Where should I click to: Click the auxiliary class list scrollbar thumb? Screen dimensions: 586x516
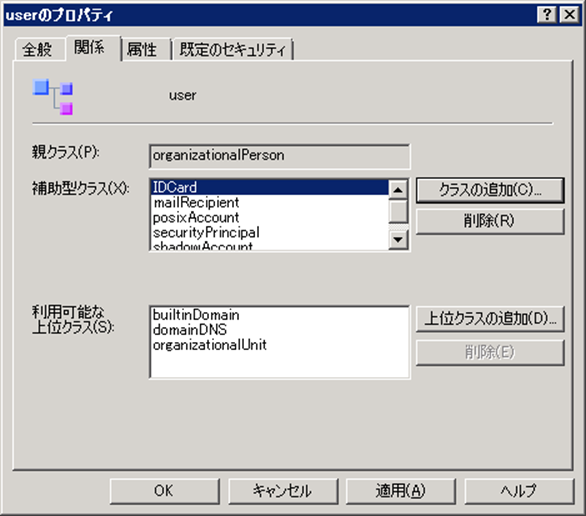(x=398, y=211)
